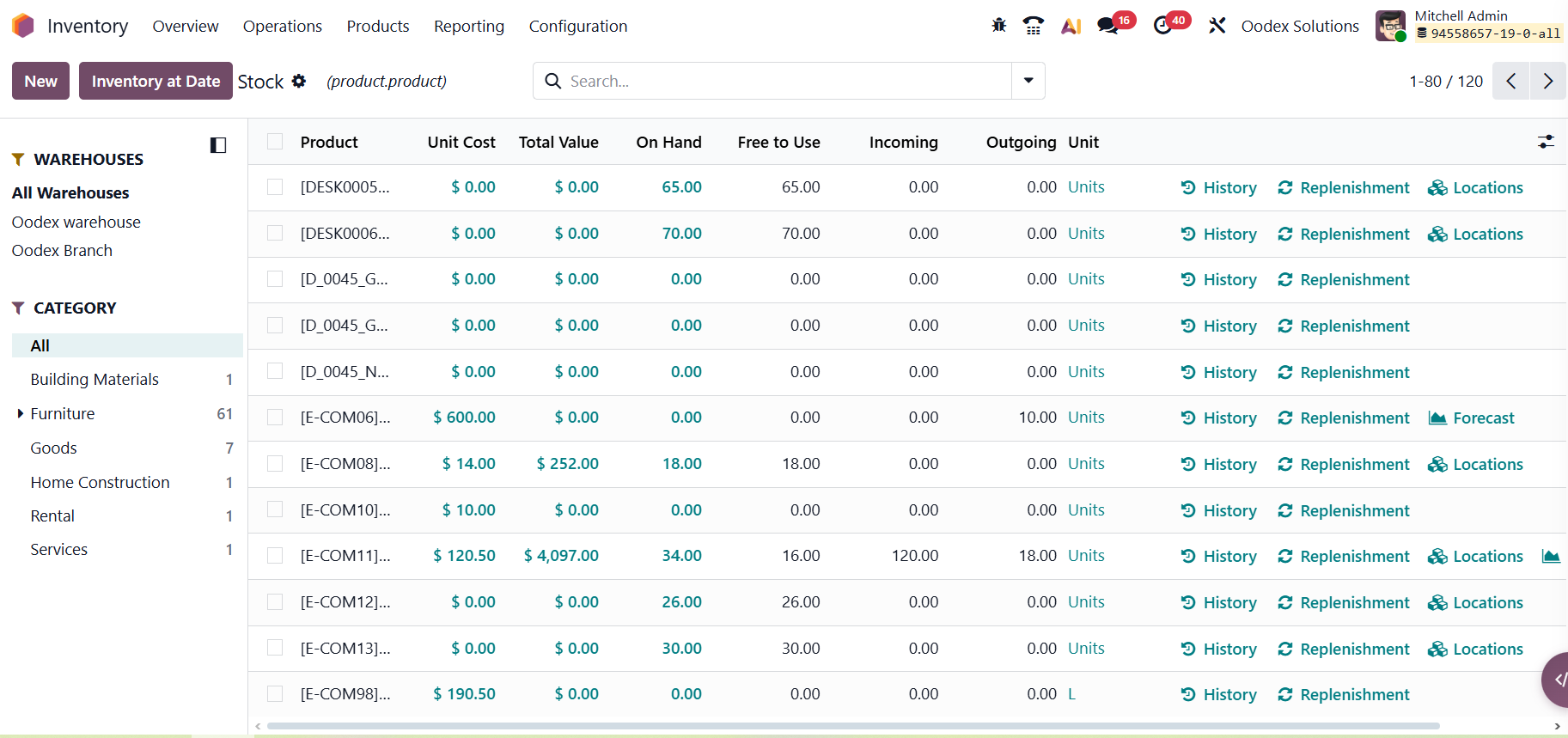Open the debug bug icon menu
Image resolution: width=1568 pixels, height=738 pixels.
(x=998, y=26)
